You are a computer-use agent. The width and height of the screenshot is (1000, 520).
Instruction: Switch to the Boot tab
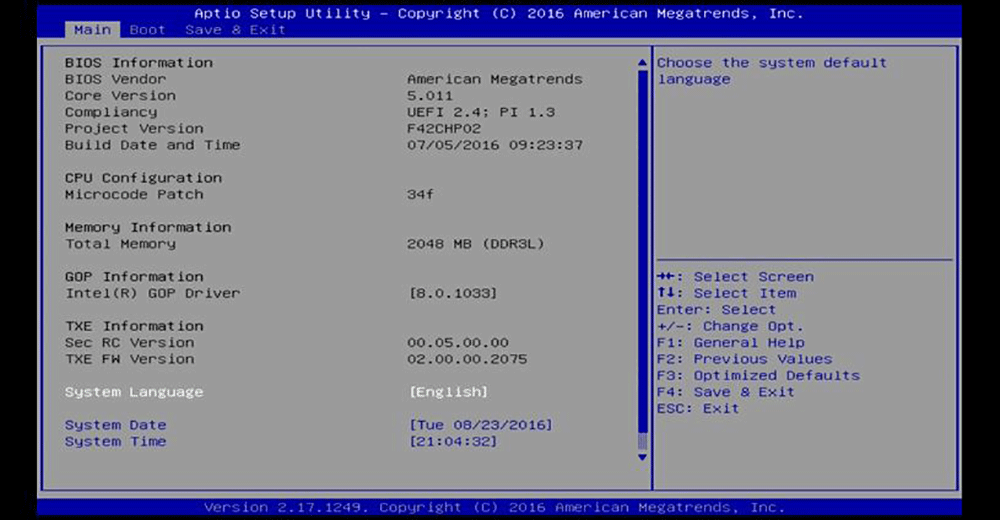click(x=147, y=30)
